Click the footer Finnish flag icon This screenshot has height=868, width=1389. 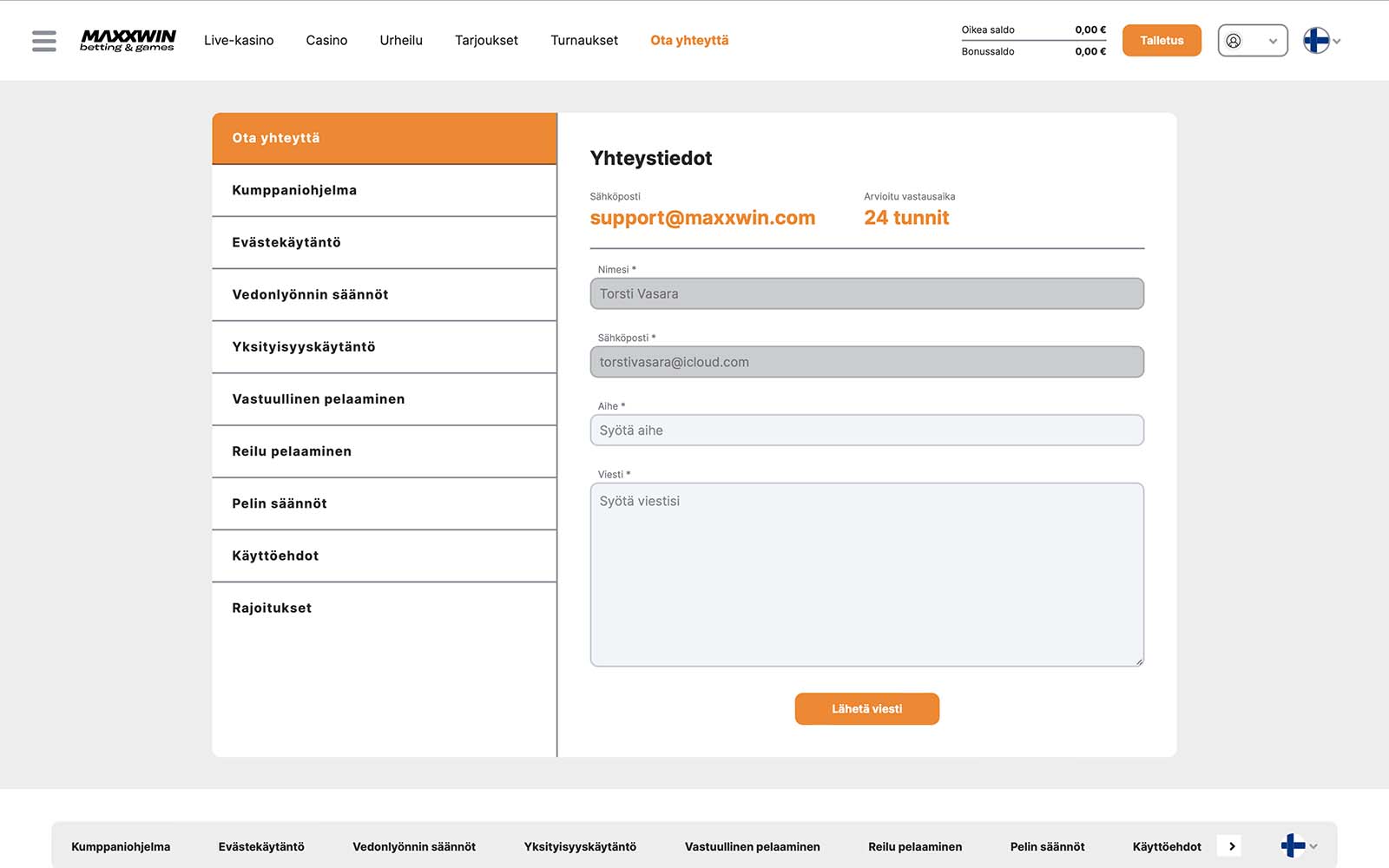point(1293,845)
